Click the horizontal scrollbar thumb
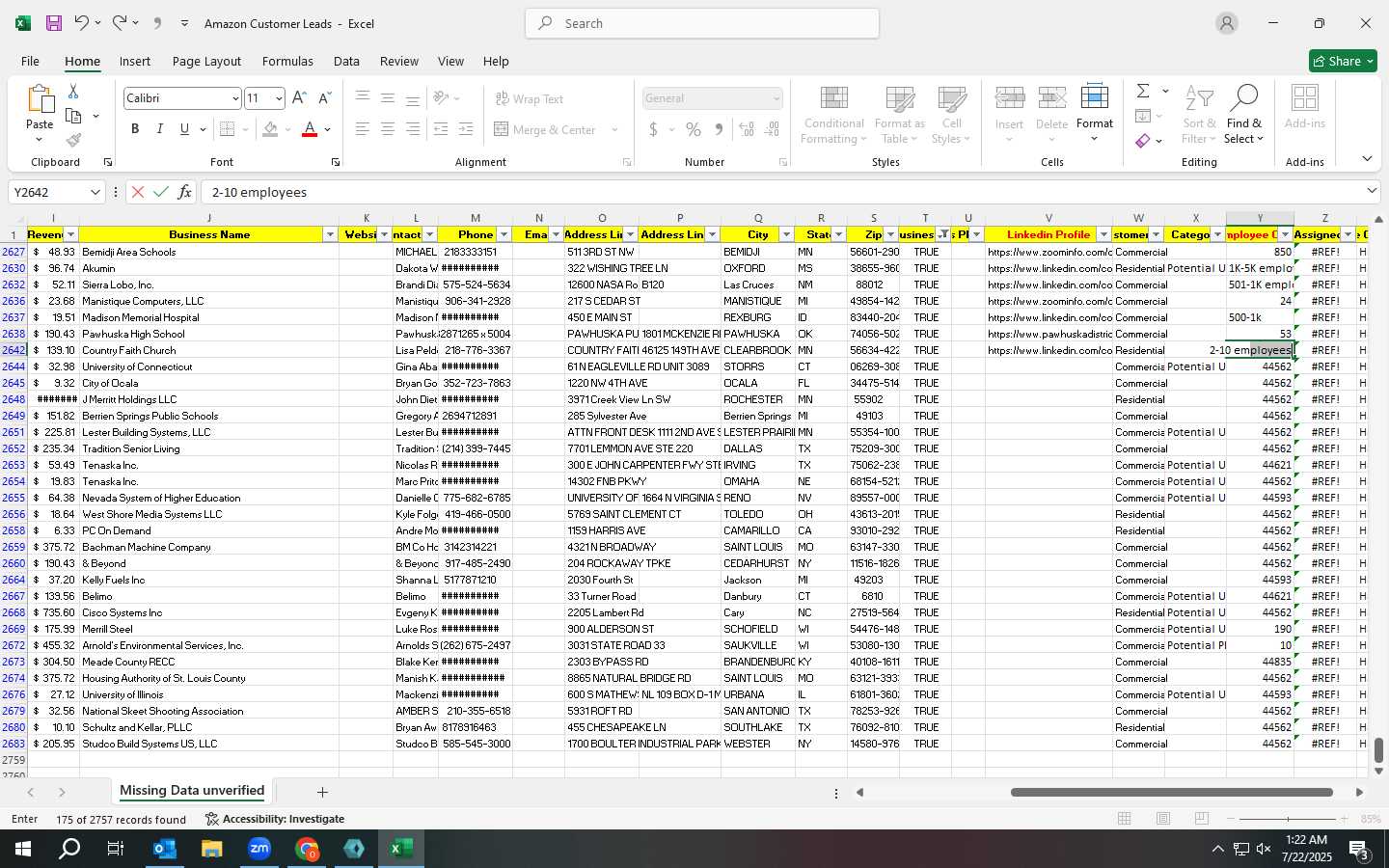 point(1171,792)
